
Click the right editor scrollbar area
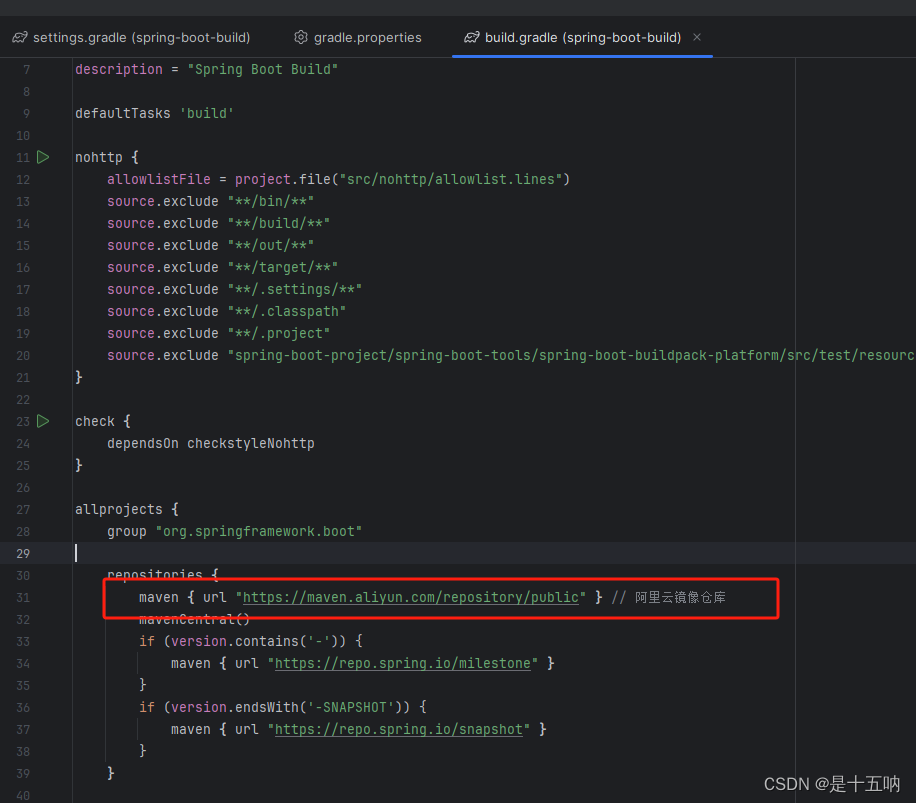tap(903, 400)
